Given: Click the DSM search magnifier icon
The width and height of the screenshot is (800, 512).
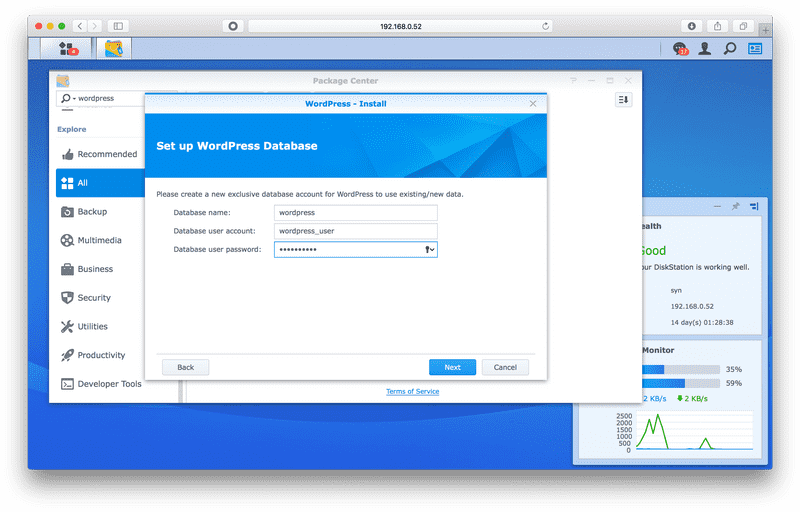Looking at the screenshot, I should pyautogui.click(x=730, y=48).
